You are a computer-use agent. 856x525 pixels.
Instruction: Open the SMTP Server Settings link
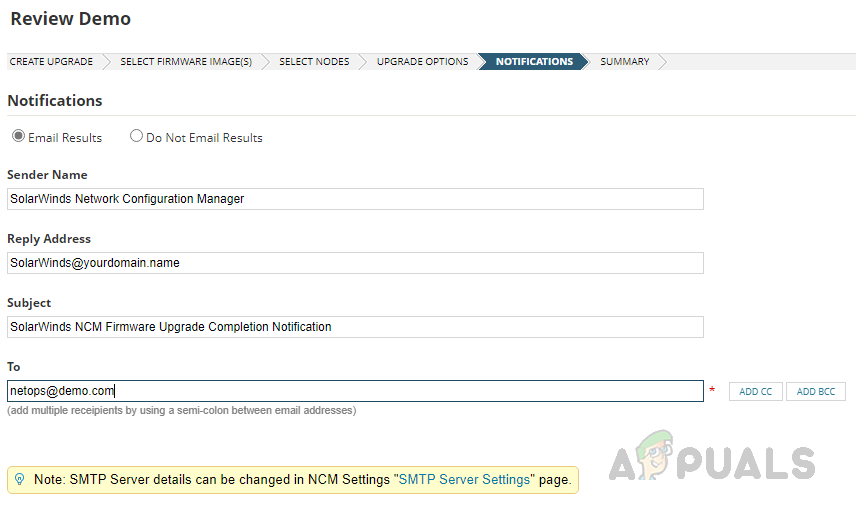tap(465, 480)
